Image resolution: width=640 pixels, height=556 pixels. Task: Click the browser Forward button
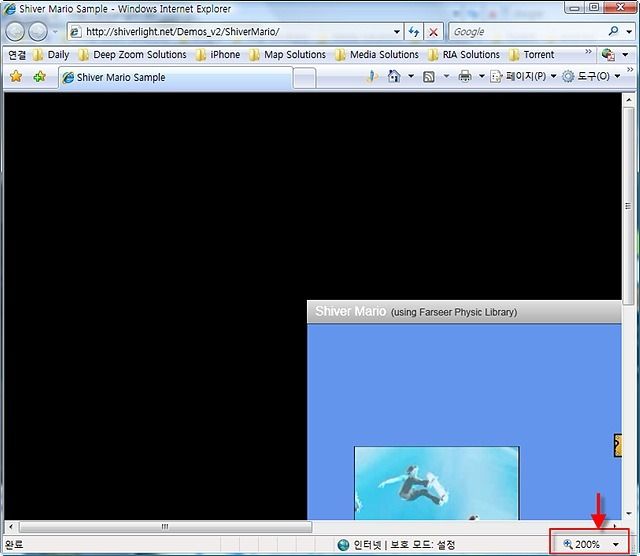pos(38,31)
